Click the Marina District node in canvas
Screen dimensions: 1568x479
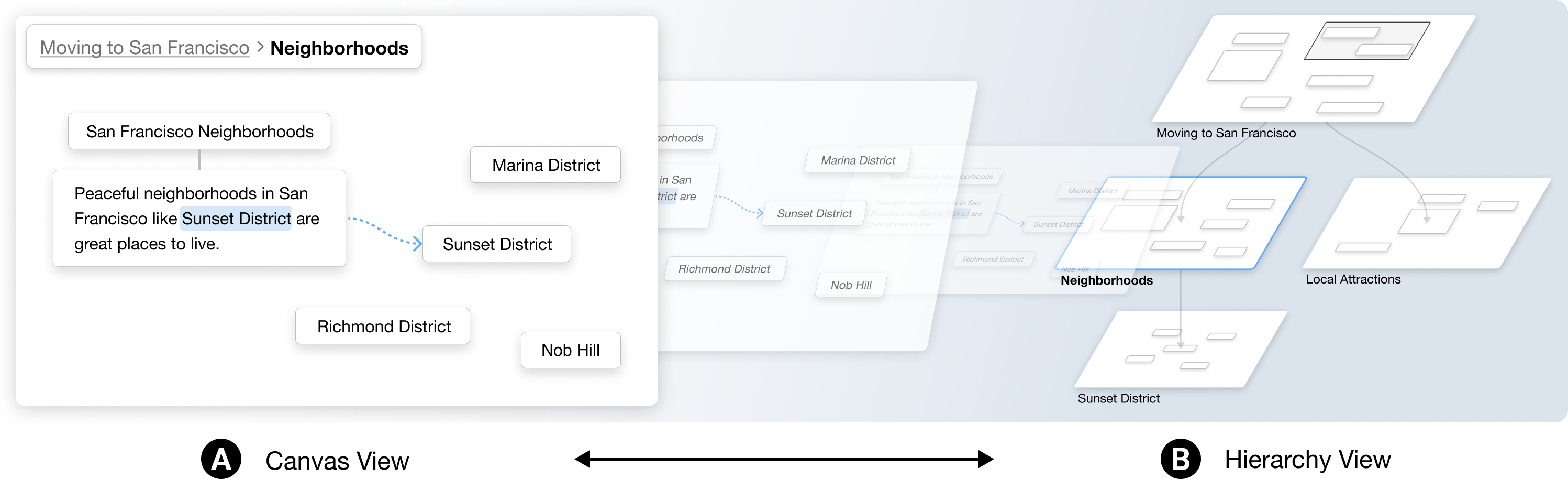(x=546, y=165)
